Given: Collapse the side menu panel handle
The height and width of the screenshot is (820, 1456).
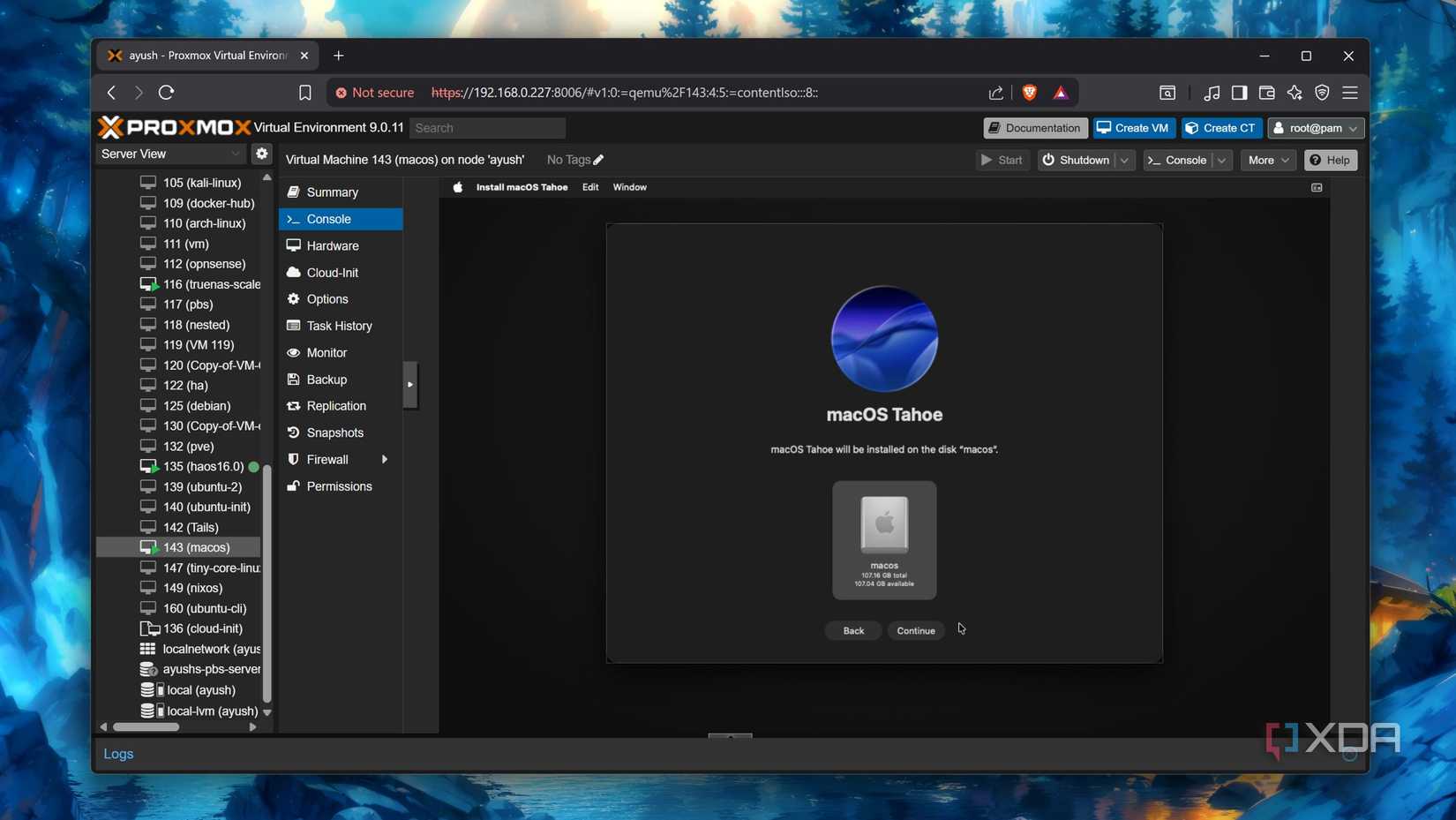Looking at the screenshot, I should pyautogui.click(x=410, y=385).
